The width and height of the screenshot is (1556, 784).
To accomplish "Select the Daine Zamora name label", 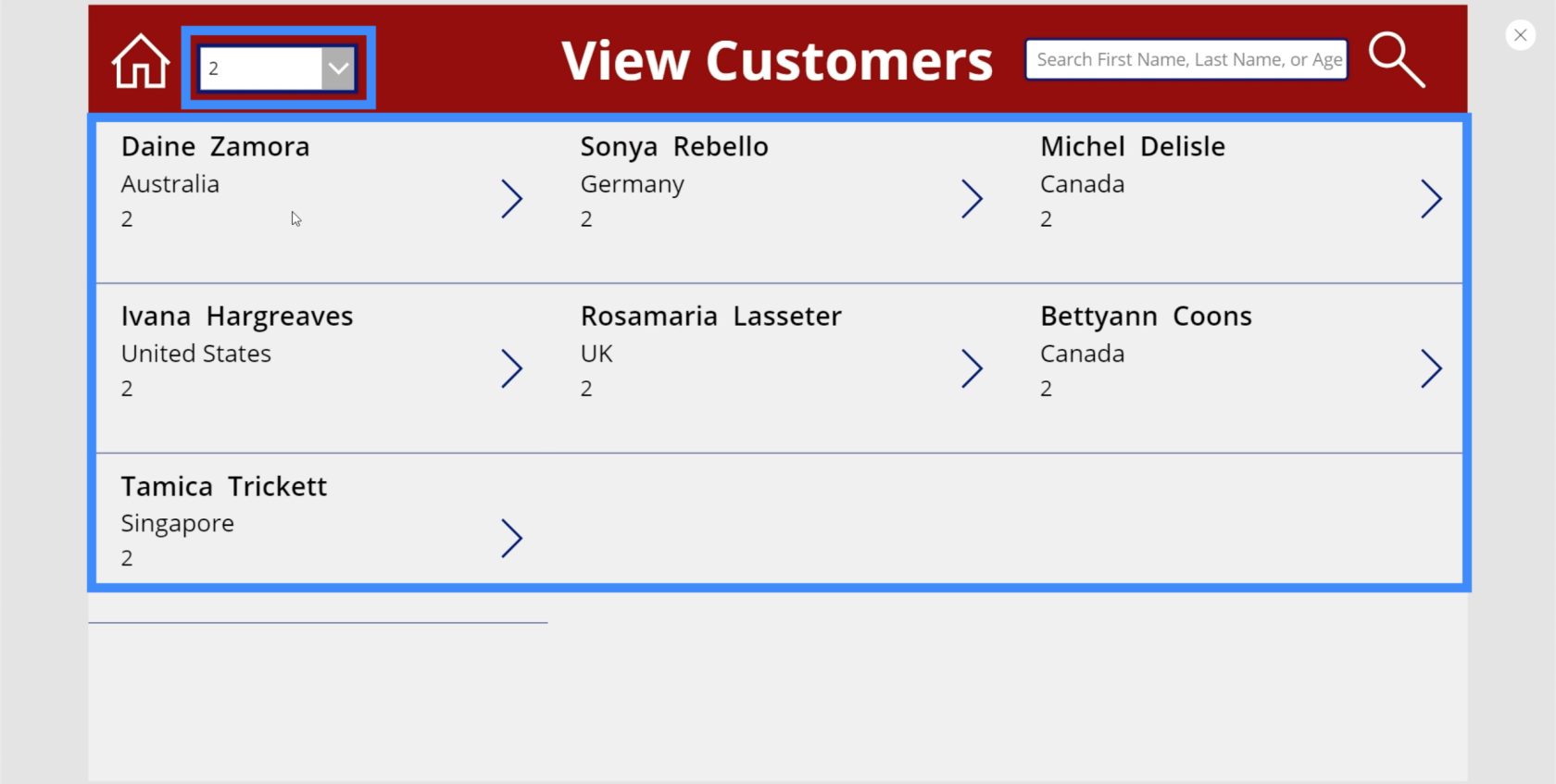I will pos(216,146).
